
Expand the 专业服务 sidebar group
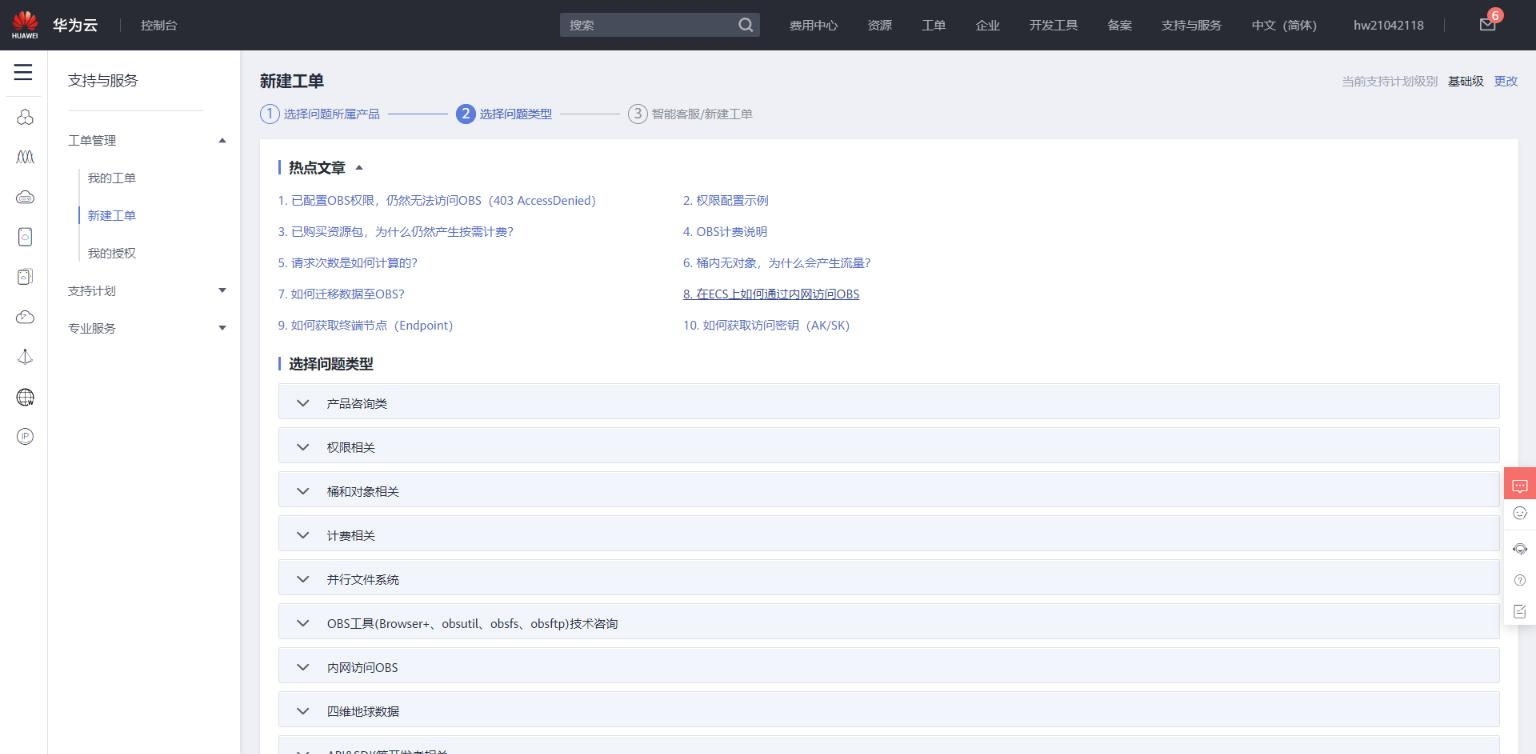222,328
